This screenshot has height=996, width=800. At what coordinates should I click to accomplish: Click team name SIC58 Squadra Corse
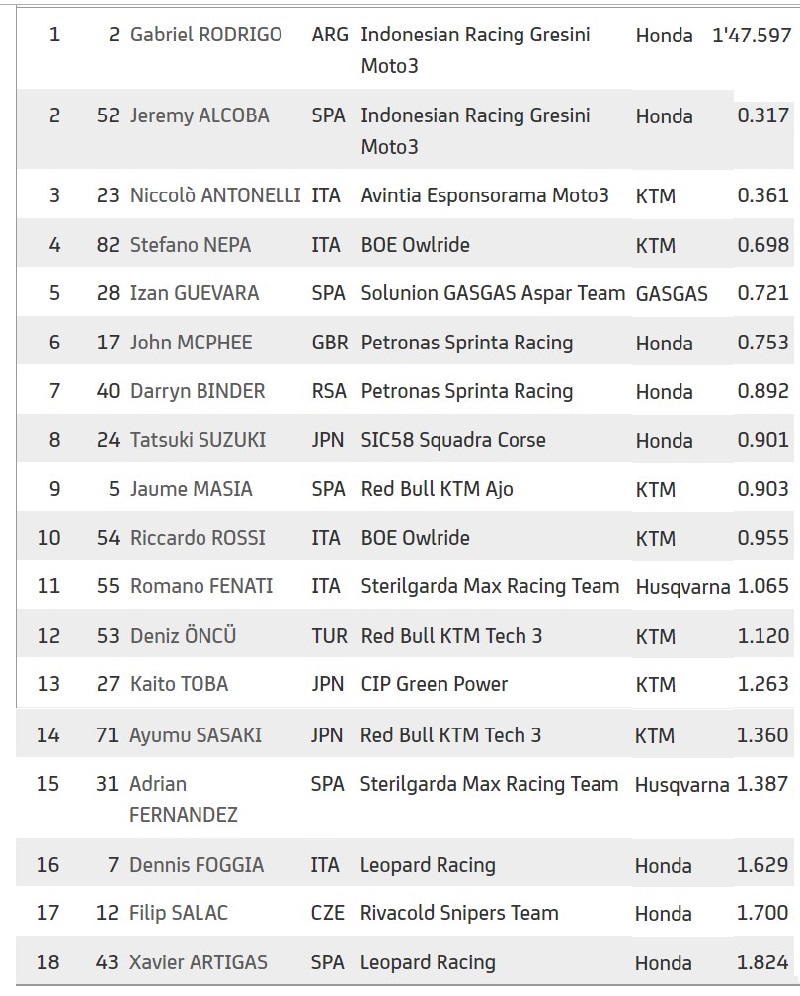[453, 440]
